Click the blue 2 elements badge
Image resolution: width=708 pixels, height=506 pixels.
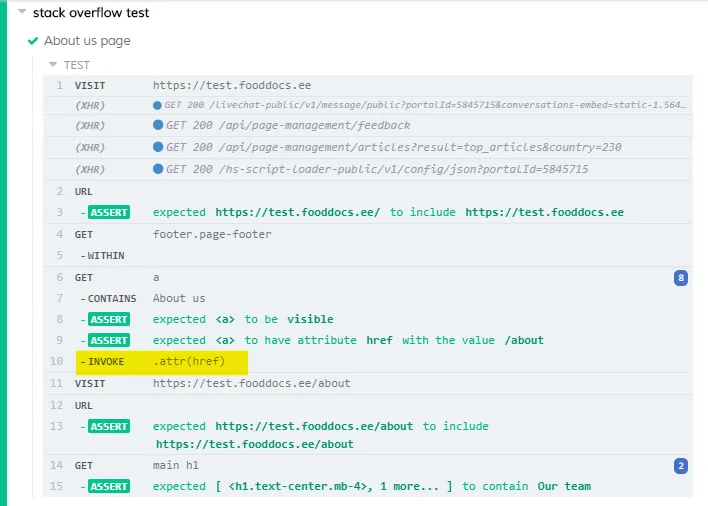681,465
